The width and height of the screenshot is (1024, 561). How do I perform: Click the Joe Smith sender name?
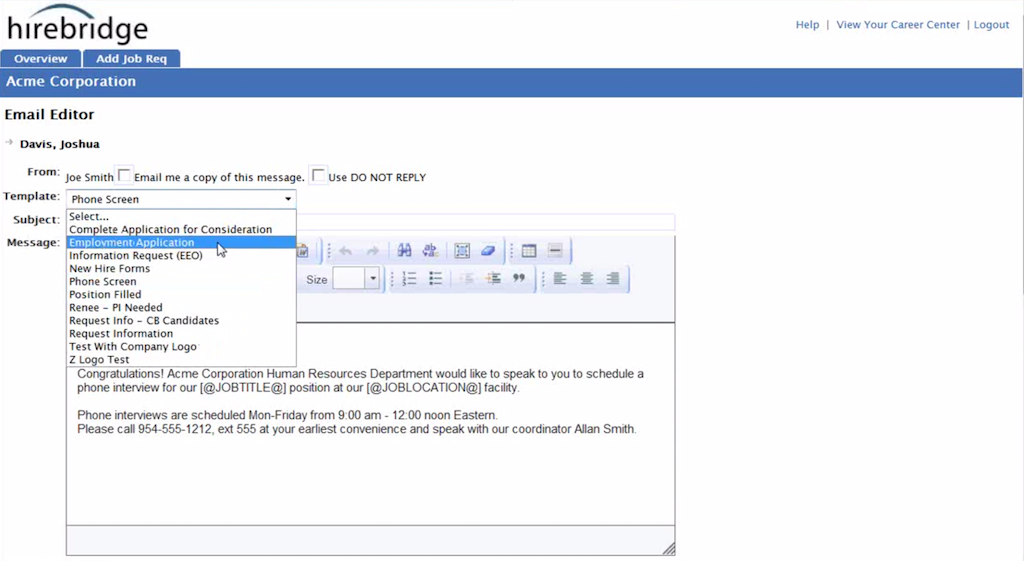coord(89,177)
